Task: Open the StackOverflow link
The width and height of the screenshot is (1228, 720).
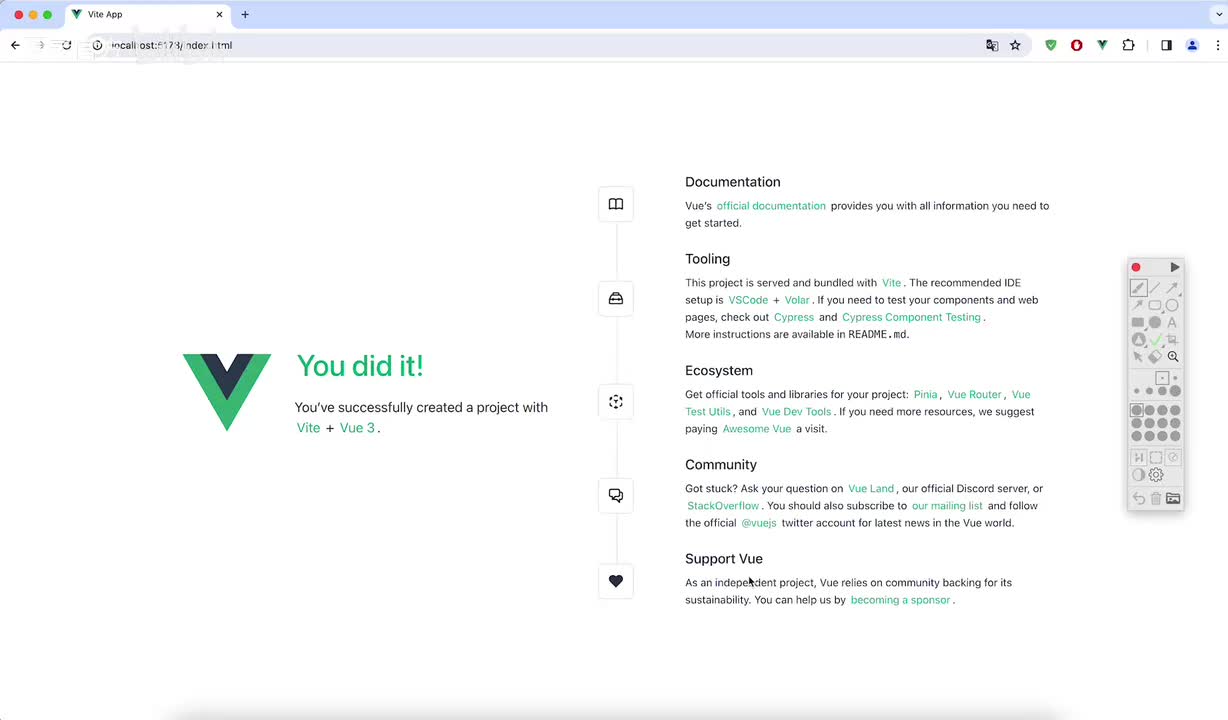Action: click(723, 506)
